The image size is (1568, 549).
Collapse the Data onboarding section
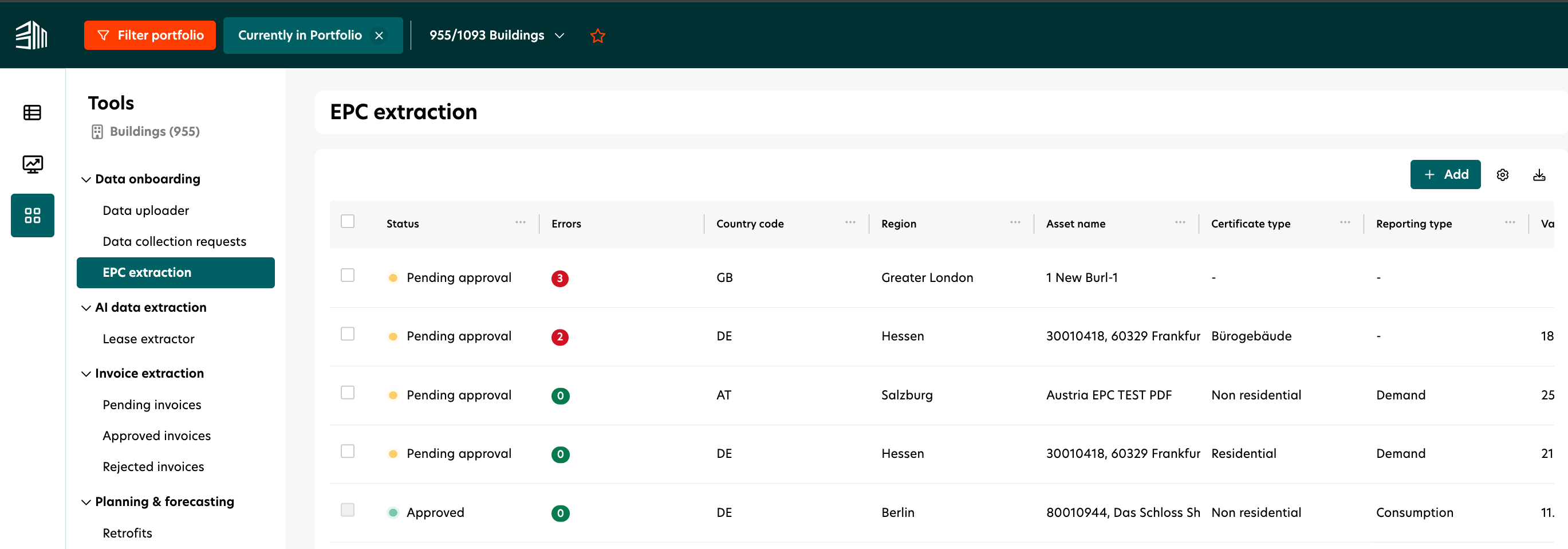point(86,180)
